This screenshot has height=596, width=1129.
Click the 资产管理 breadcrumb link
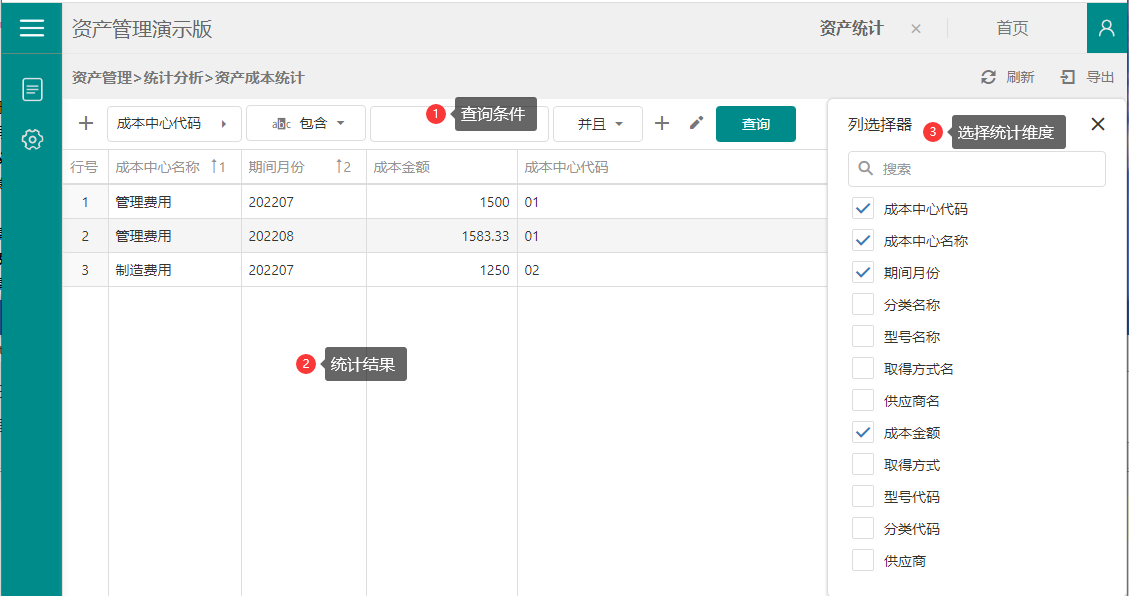coord(102,78)
